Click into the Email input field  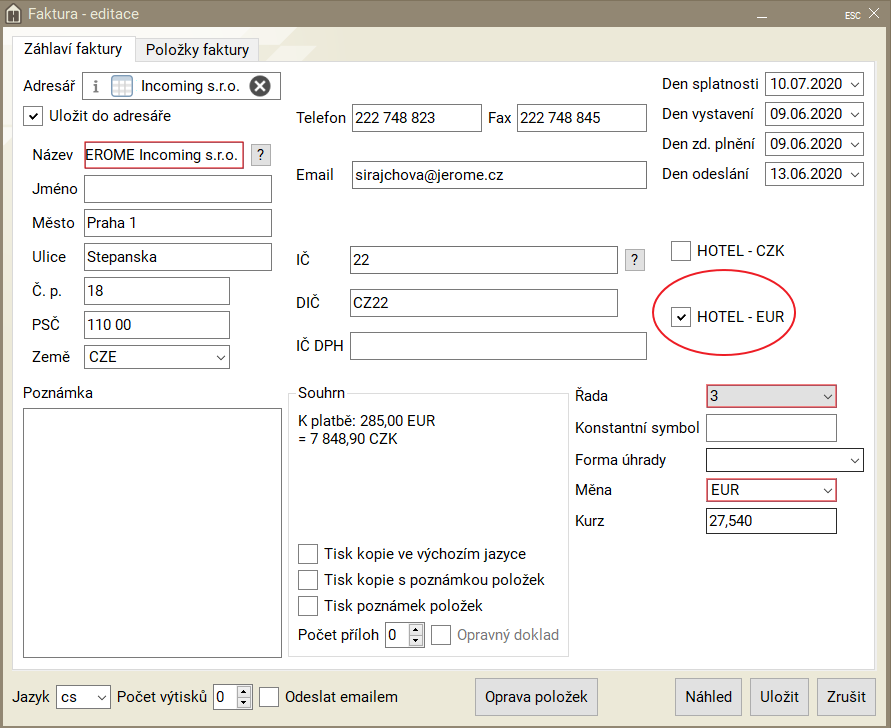coord(499,175)
